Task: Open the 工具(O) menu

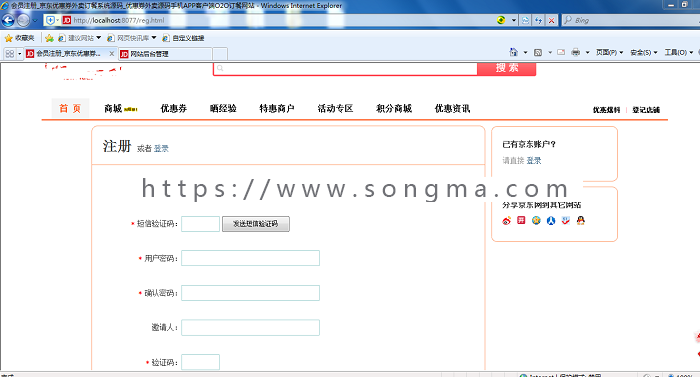Action: point(679,52)
